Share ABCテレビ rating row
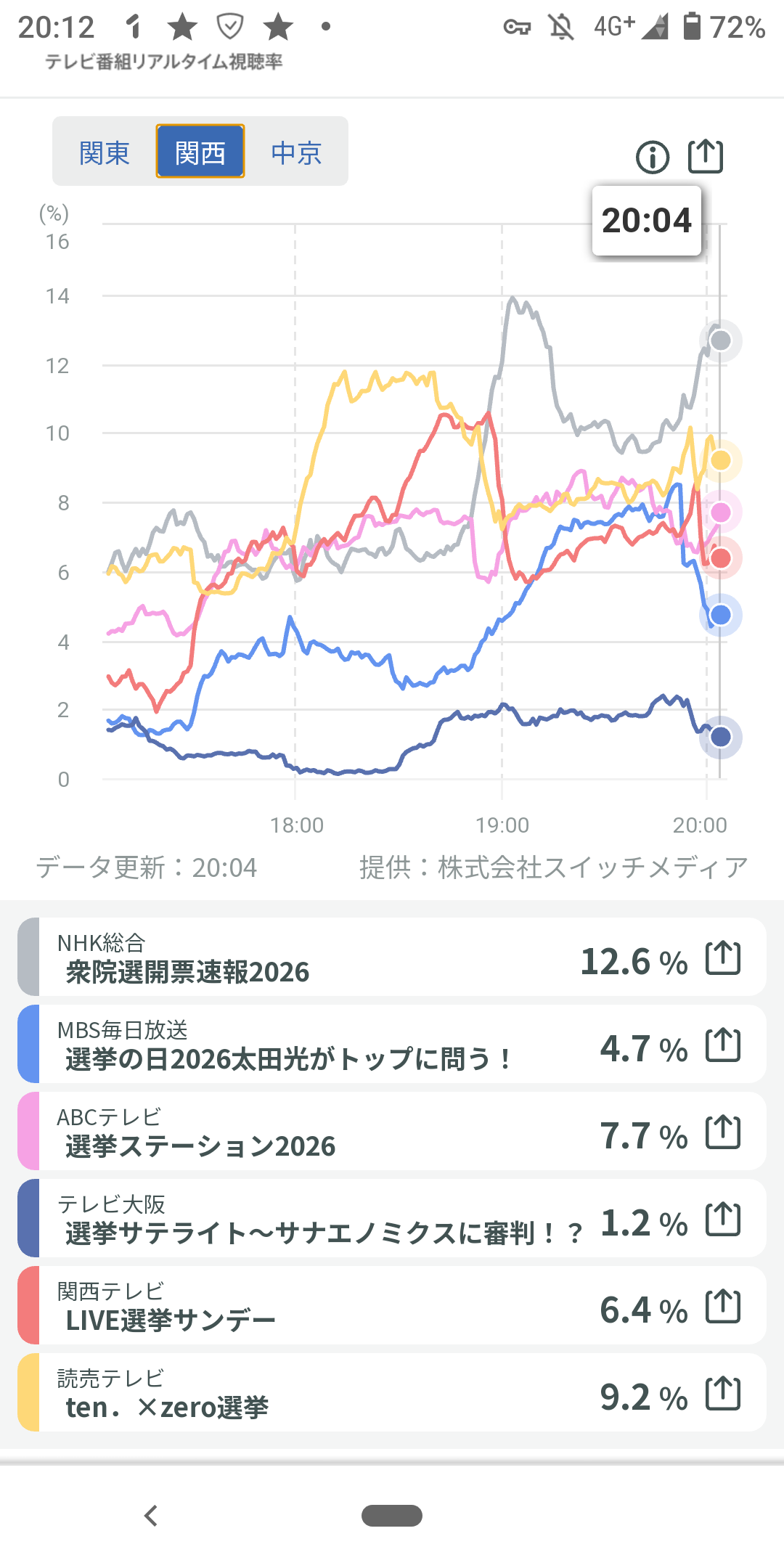784x1568 pixels. (x=723, y=1132)
